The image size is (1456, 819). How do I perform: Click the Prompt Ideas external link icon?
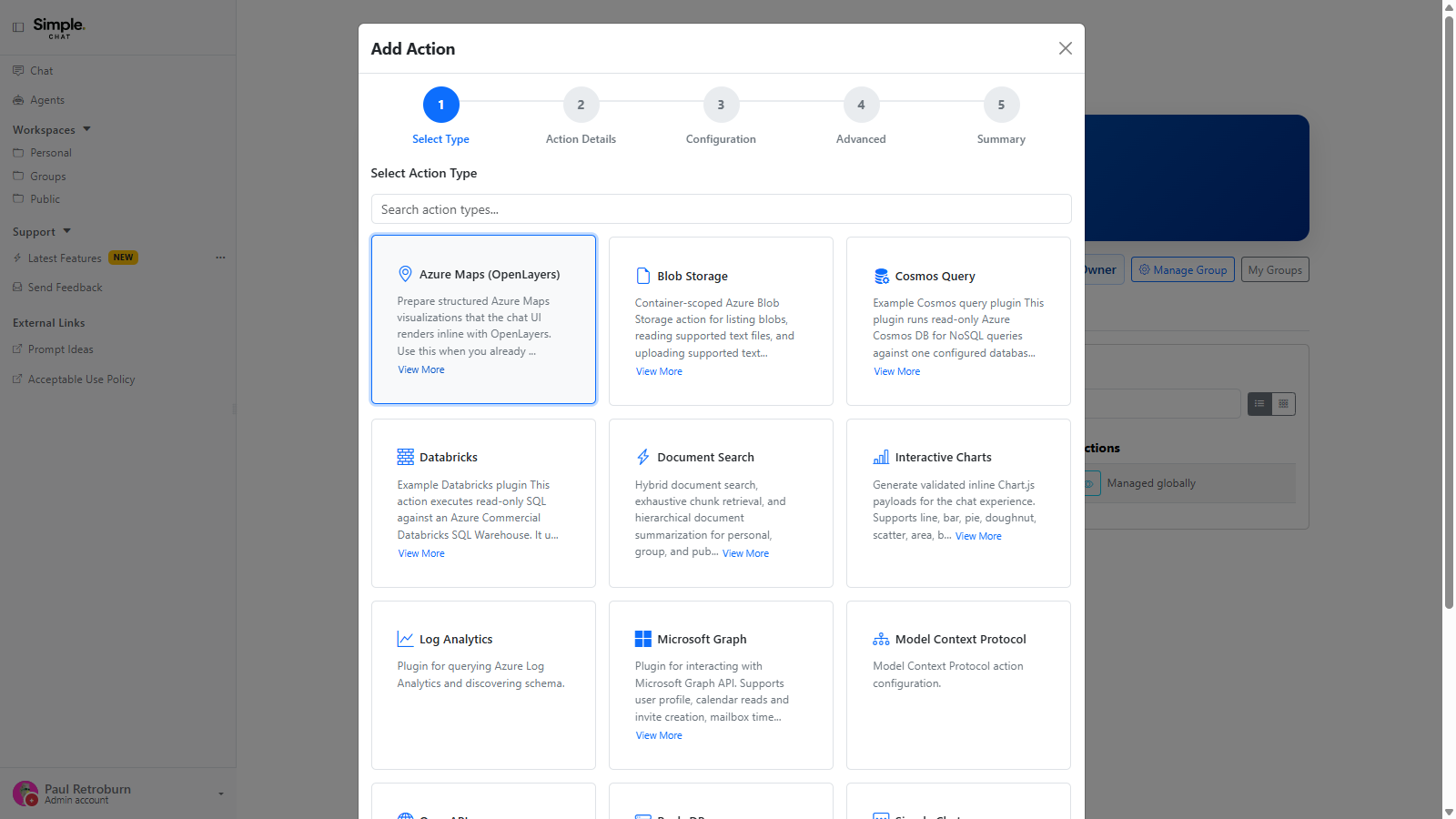point(17,349)
